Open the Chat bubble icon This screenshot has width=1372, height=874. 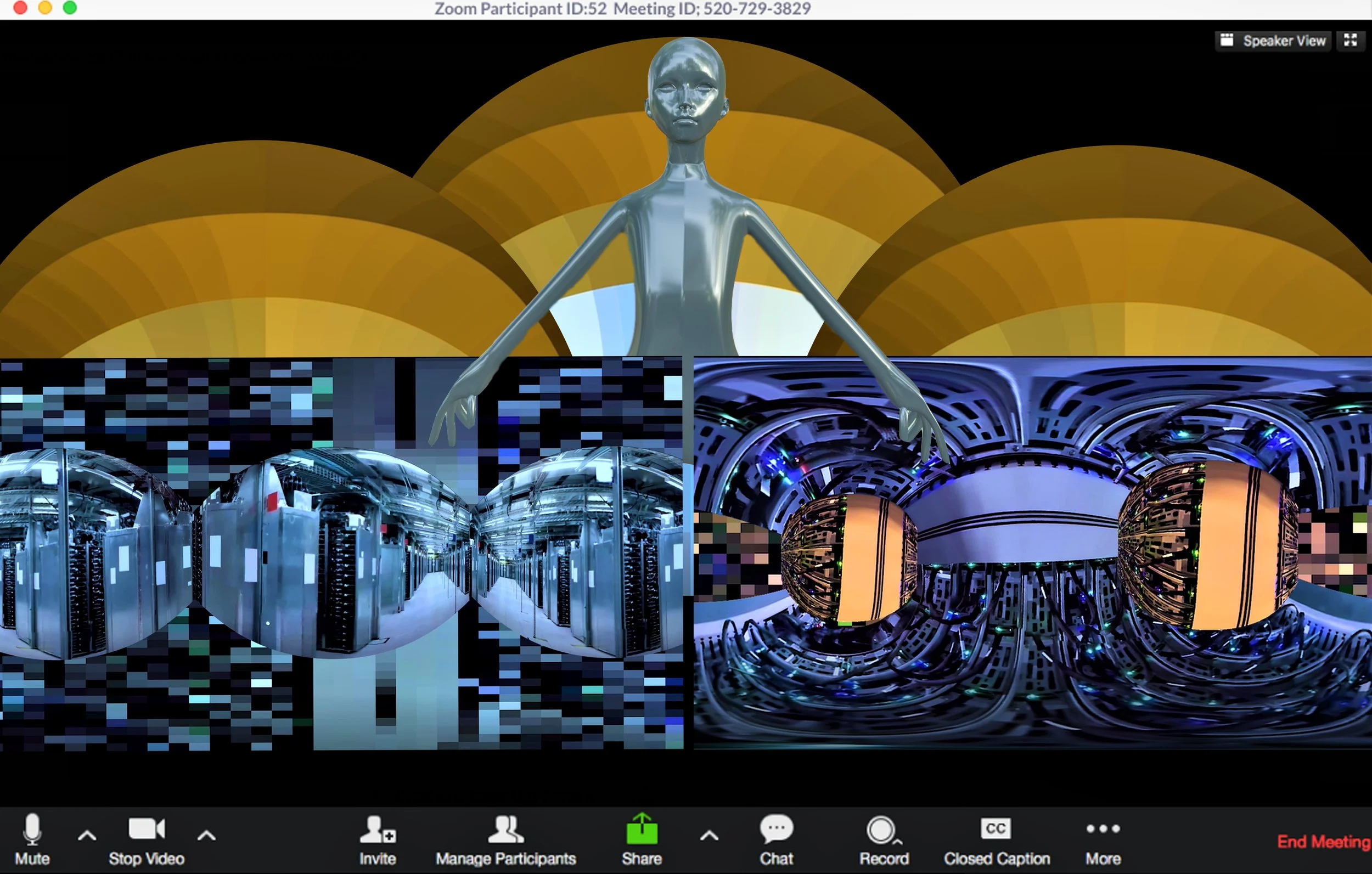[776, 829]
